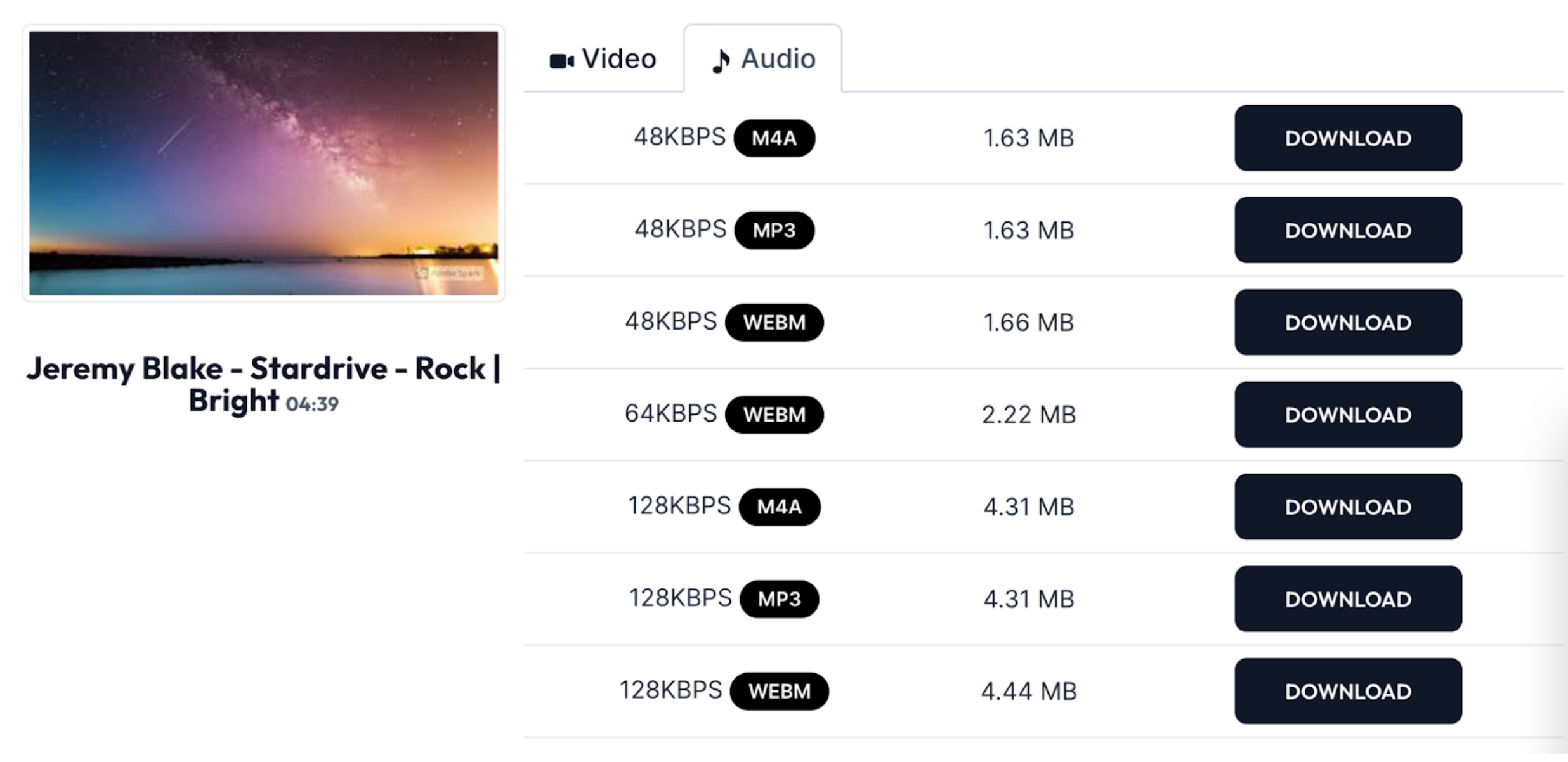The height and width of the screenshot is (762, 1568).
Task: Select the M4A format badge beside 48KBPS
Action: [774, 138]
